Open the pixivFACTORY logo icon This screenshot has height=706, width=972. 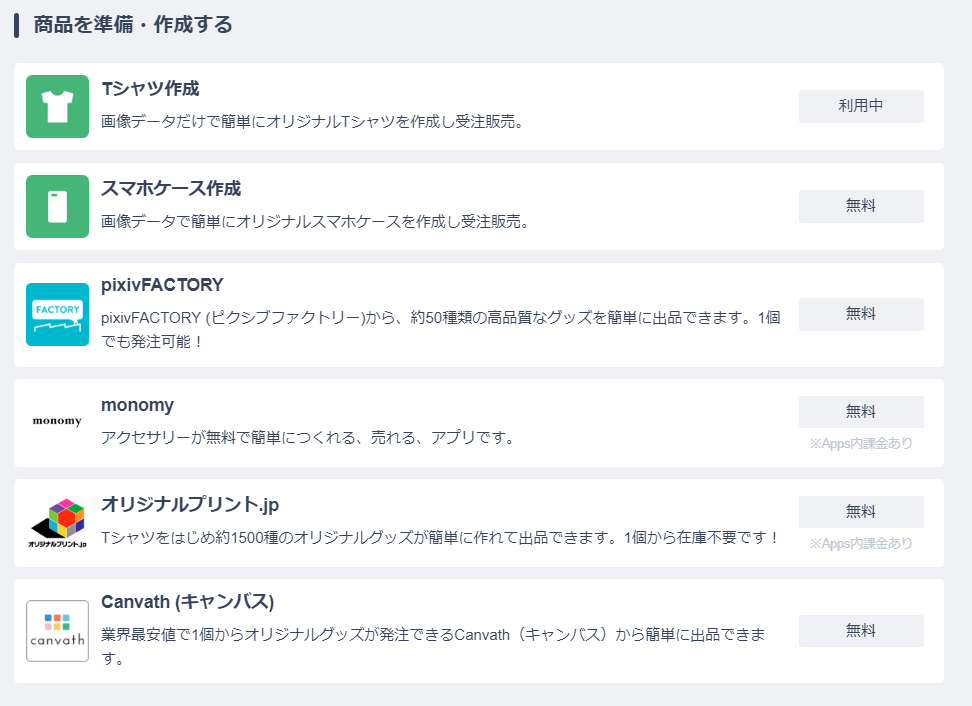pyautogui.click(x=57, y=314)
